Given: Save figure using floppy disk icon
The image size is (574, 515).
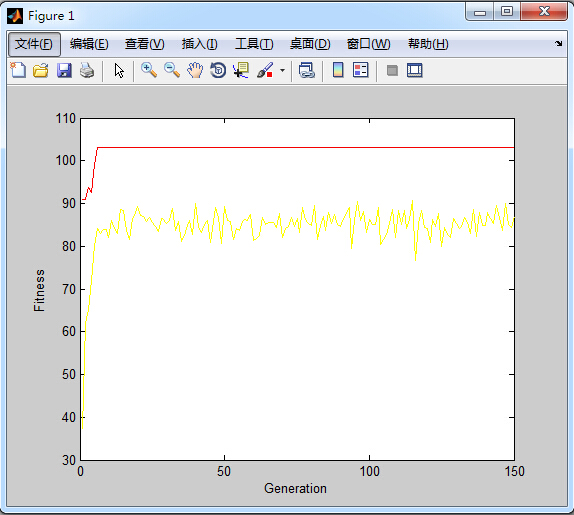Looking at the screenshot, I should pyautogui.click(x=64, y=70).
